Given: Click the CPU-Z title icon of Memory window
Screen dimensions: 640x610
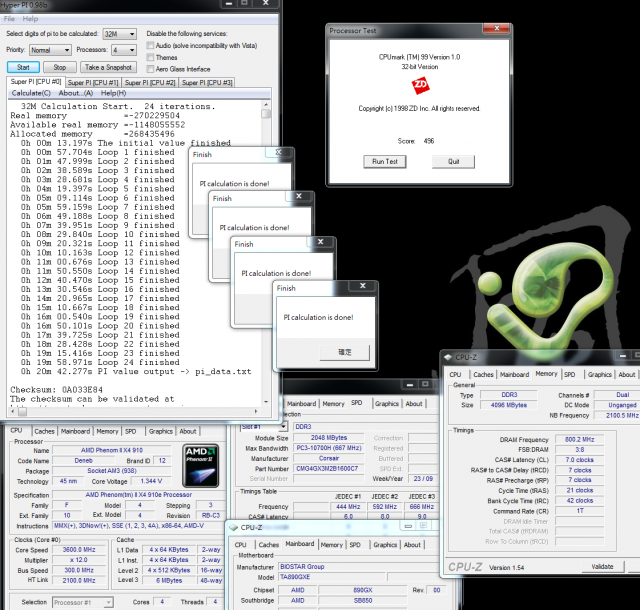Looking at the screenshot, I should click(x=448, y=357).
